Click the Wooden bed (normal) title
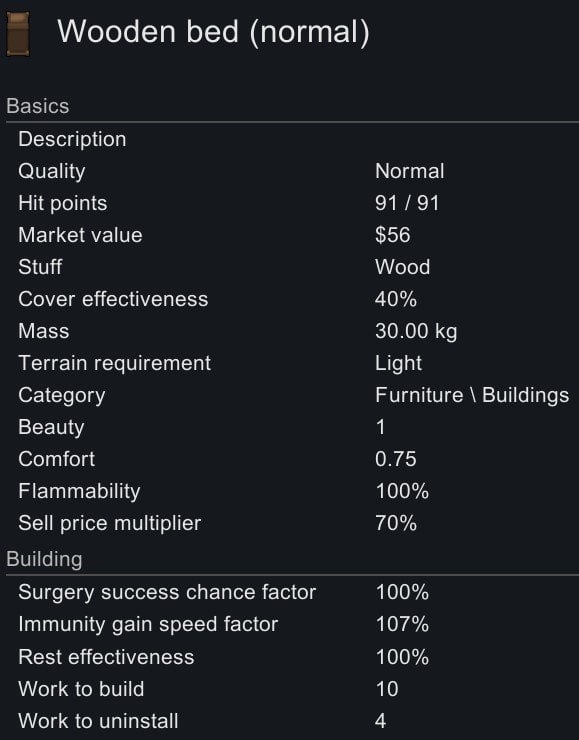The height and width of the screenshot is (740, 579). pos(213,33)
